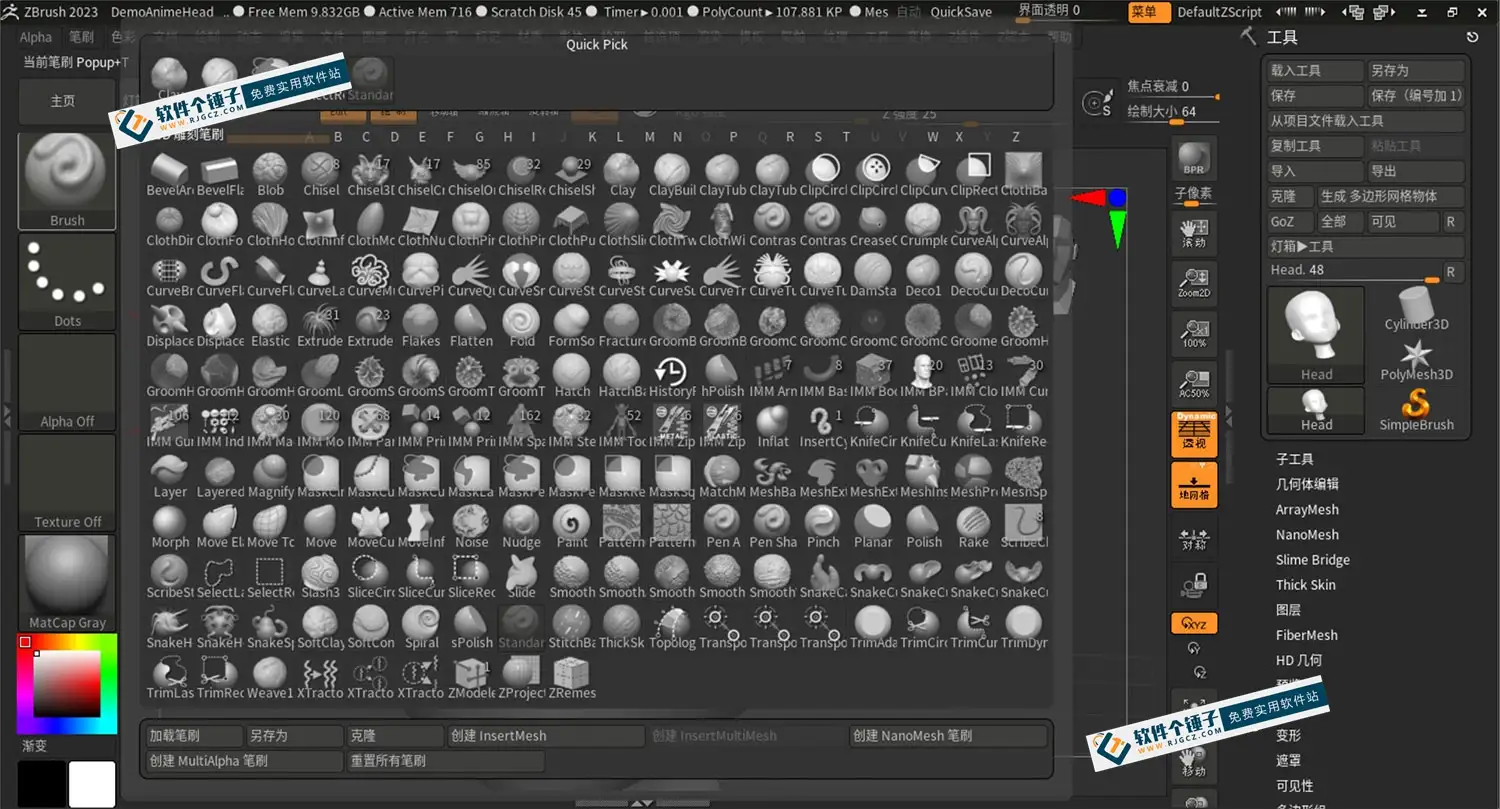The image size is (1500, 809).
Task: Select the Nudge brush
Action: [x=521, y=527]
